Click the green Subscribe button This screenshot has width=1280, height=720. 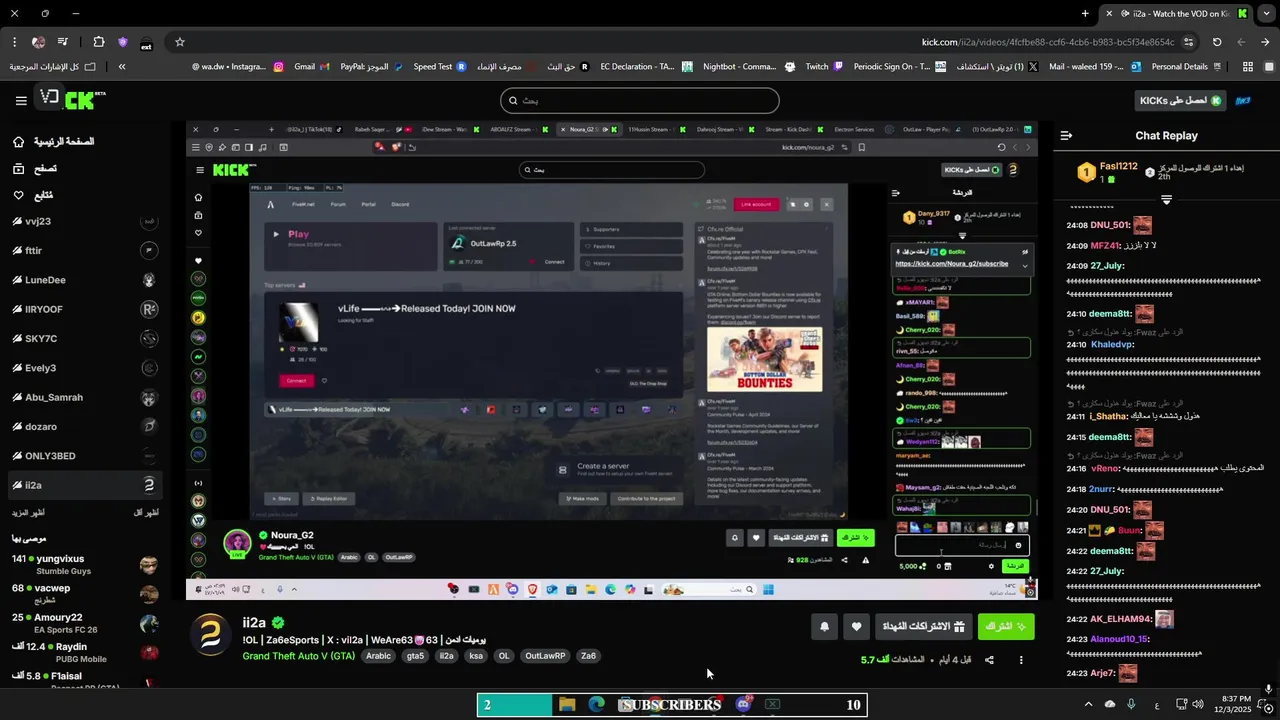tap(1006, 627)
